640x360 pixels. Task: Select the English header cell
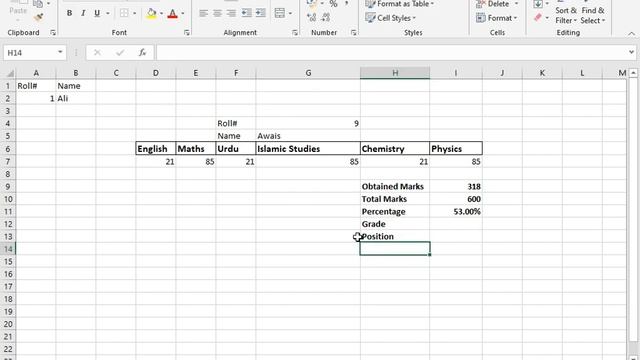(156, 149)
